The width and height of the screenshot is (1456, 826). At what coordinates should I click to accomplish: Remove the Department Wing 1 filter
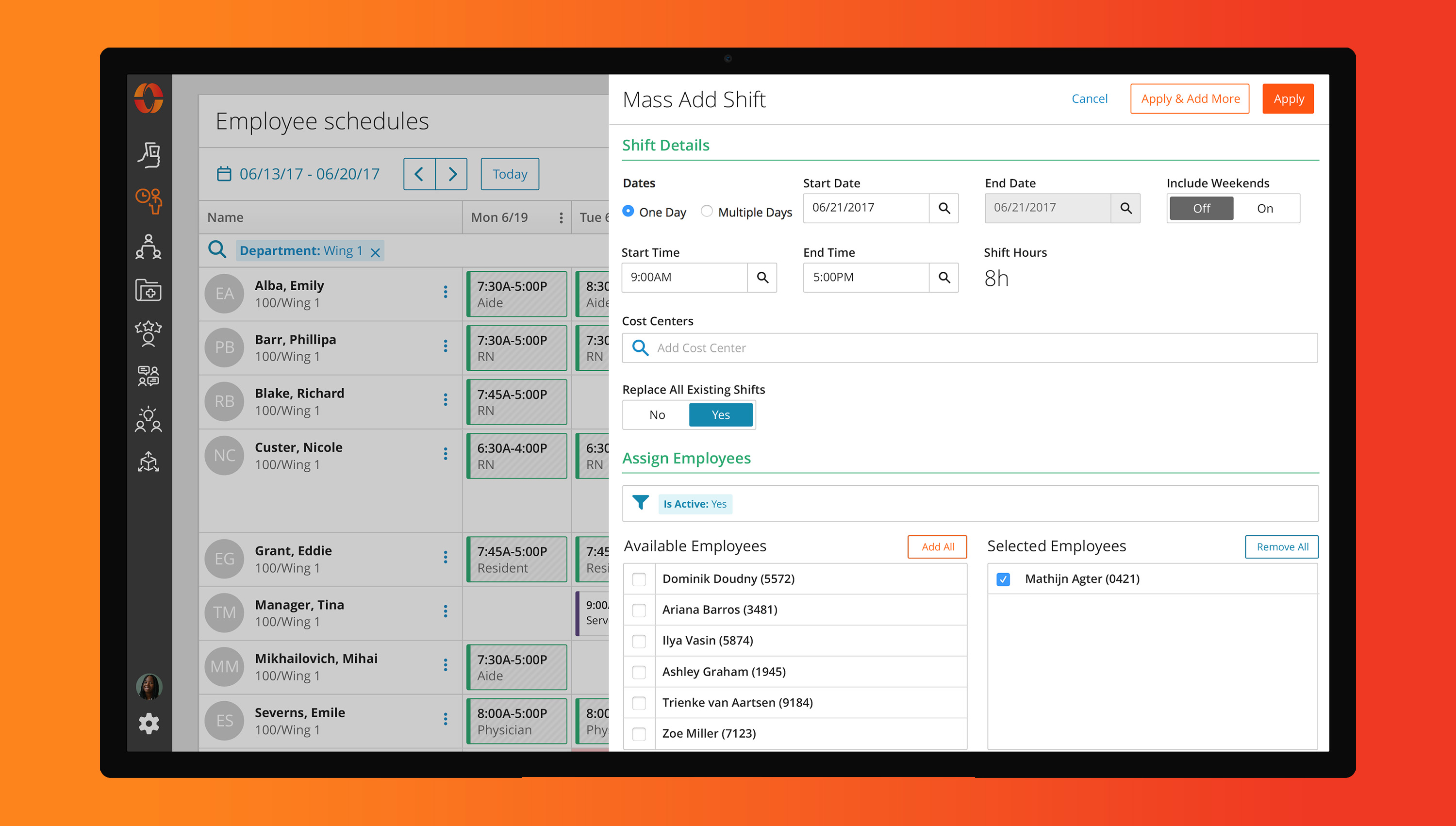375,252
